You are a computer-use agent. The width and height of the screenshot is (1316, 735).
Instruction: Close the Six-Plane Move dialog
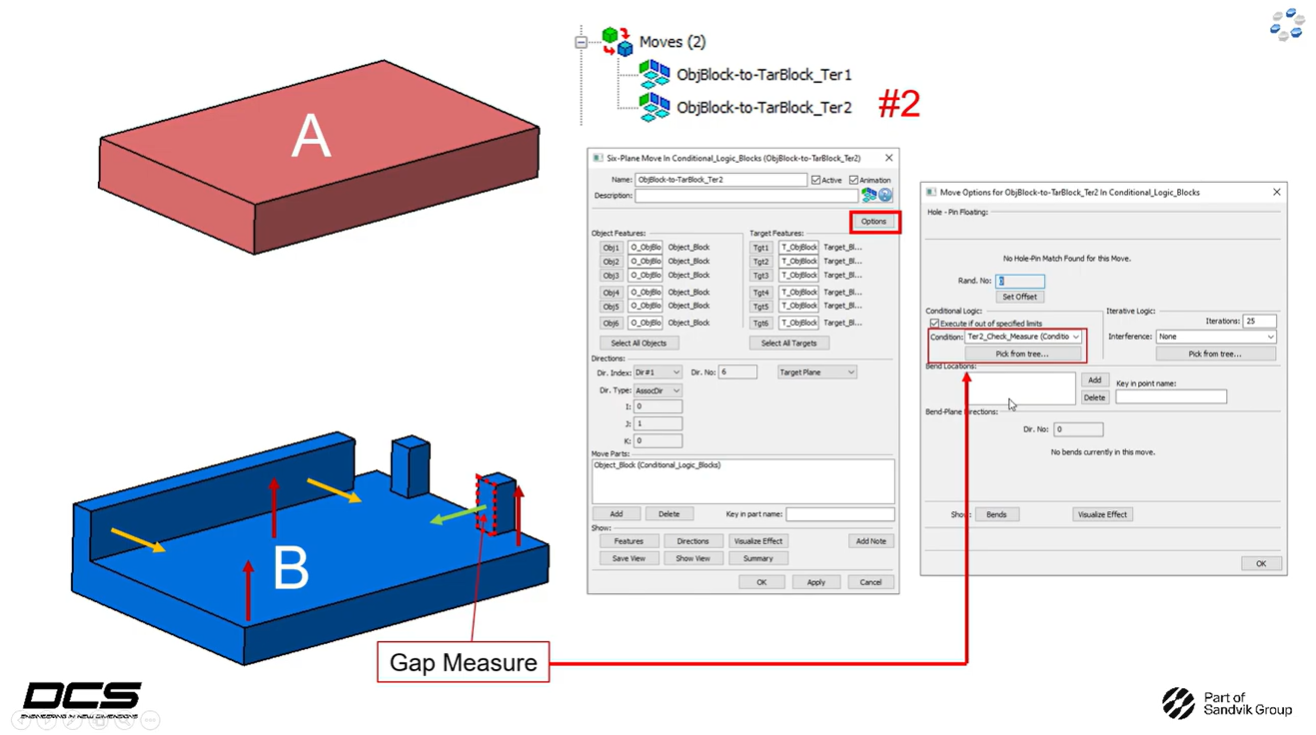[888, 158]
